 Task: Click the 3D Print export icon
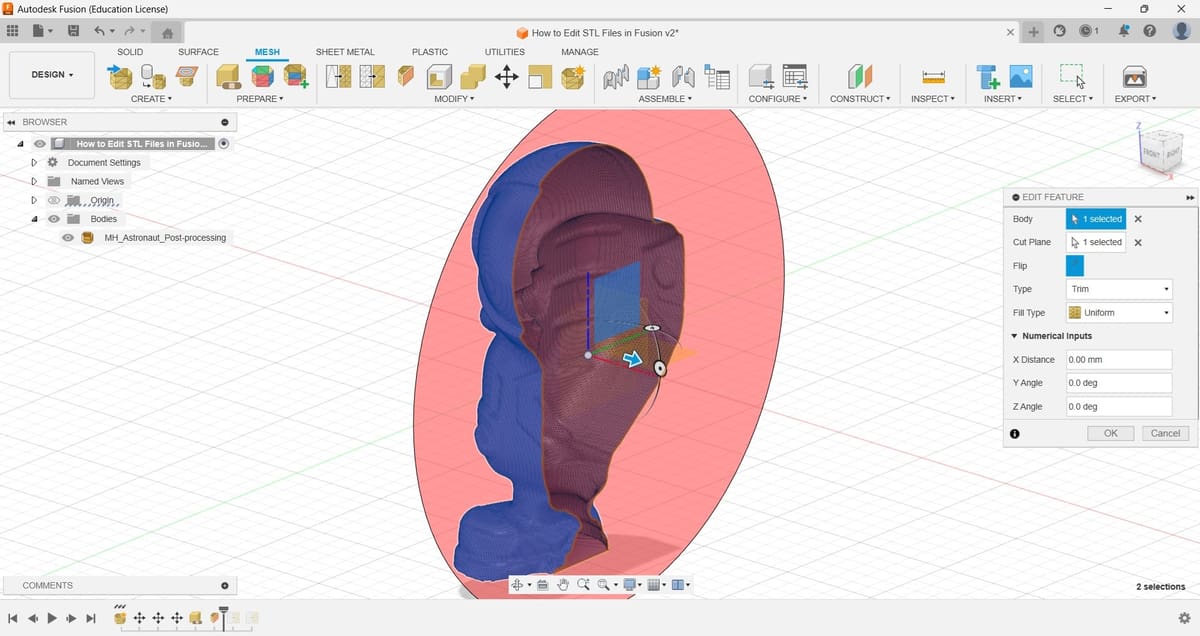tap(1135, 76)
